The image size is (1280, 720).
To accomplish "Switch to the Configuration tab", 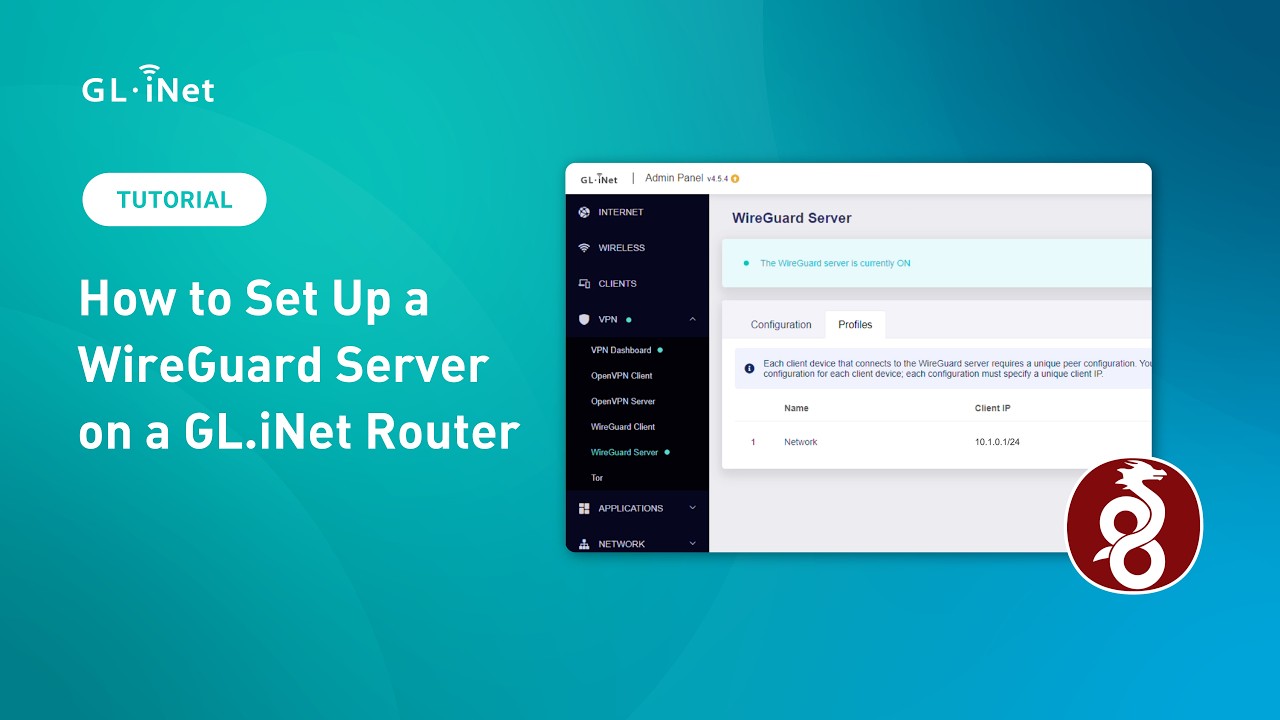I will pyautogui.click(x=781, y=324).
